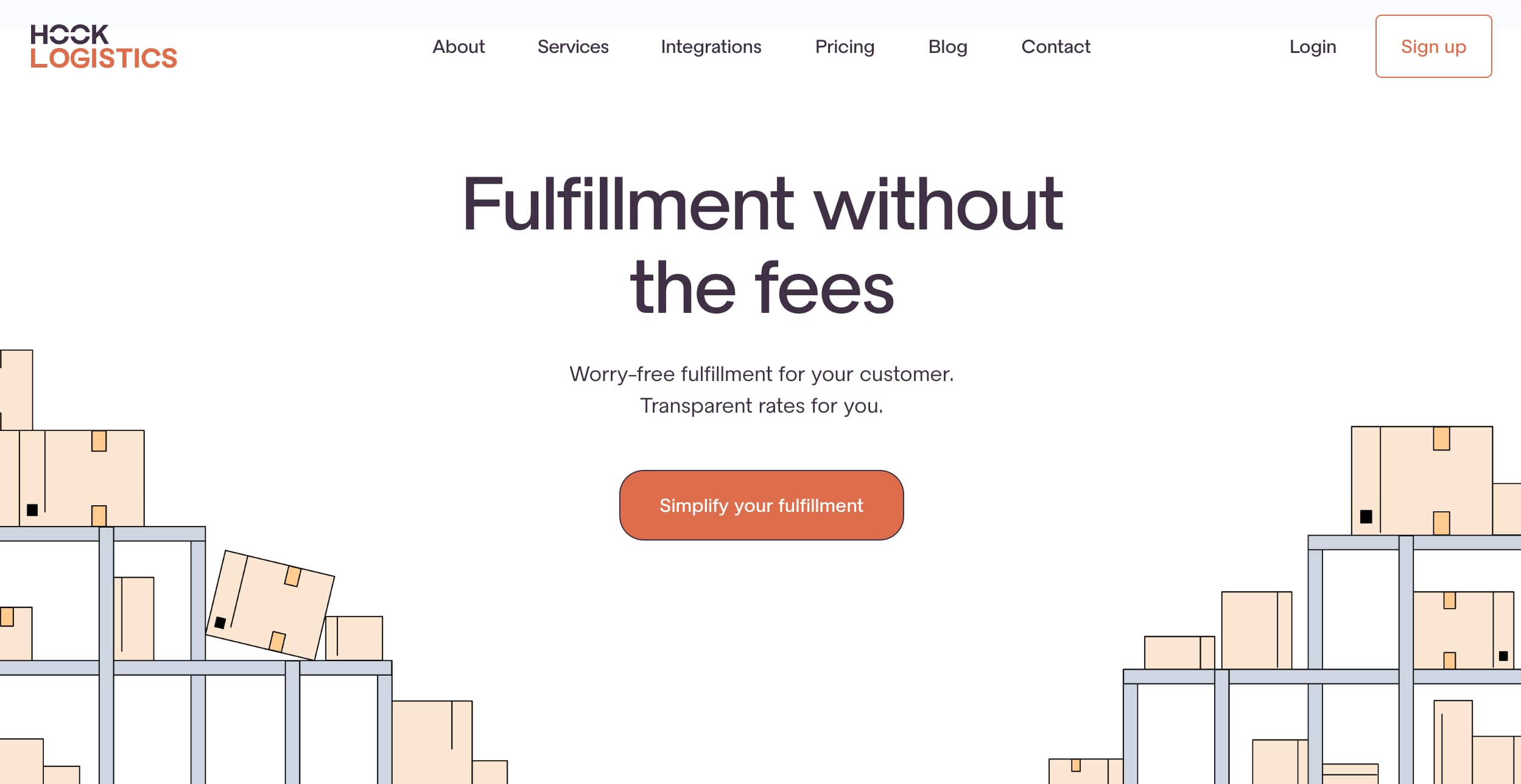Select the Fulfillment without the fees headline
The image size is (1521, 784).
pyautogui.click(x=760, y=243)
